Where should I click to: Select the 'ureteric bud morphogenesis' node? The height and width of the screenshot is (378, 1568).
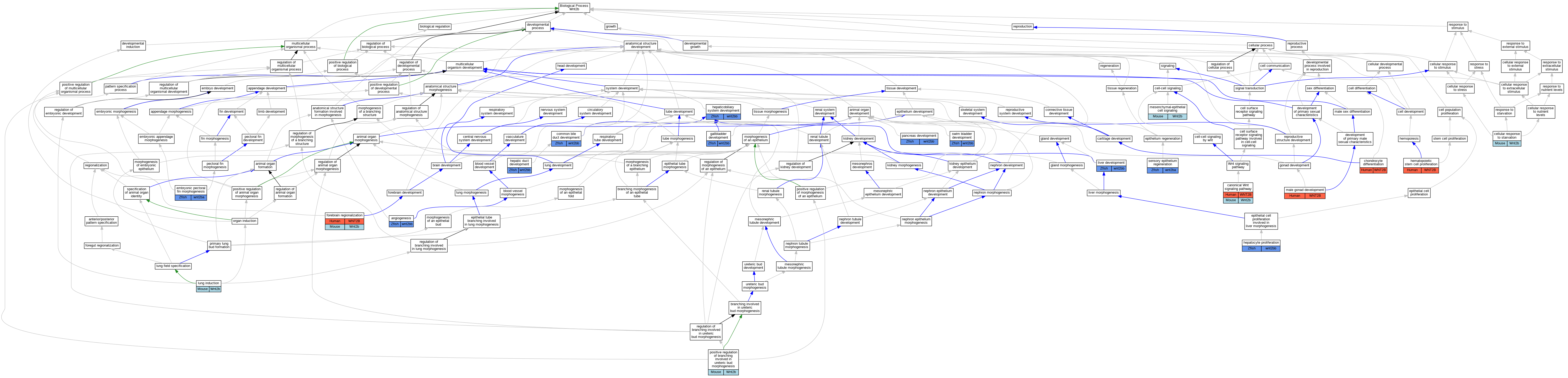755,286
